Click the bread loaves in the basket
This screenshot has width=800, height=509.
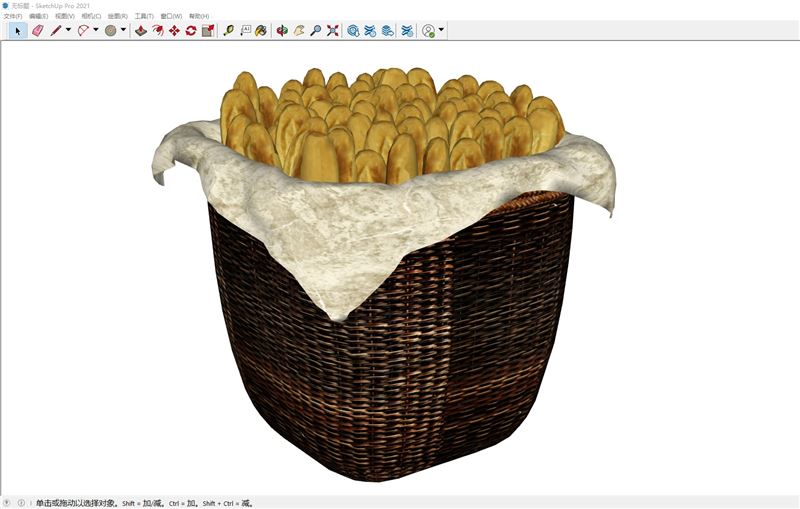coord(393,125)
